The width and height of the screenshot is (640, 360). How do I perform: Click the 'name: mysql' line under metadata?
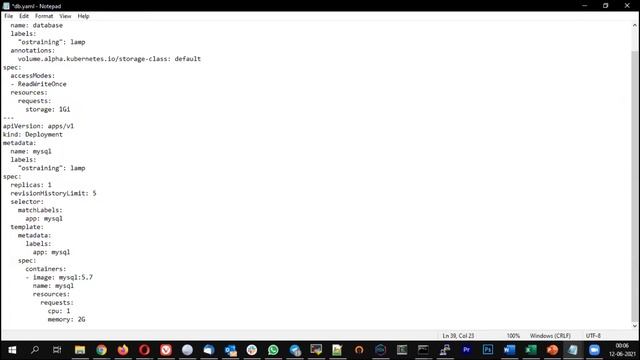pos(31,151)
